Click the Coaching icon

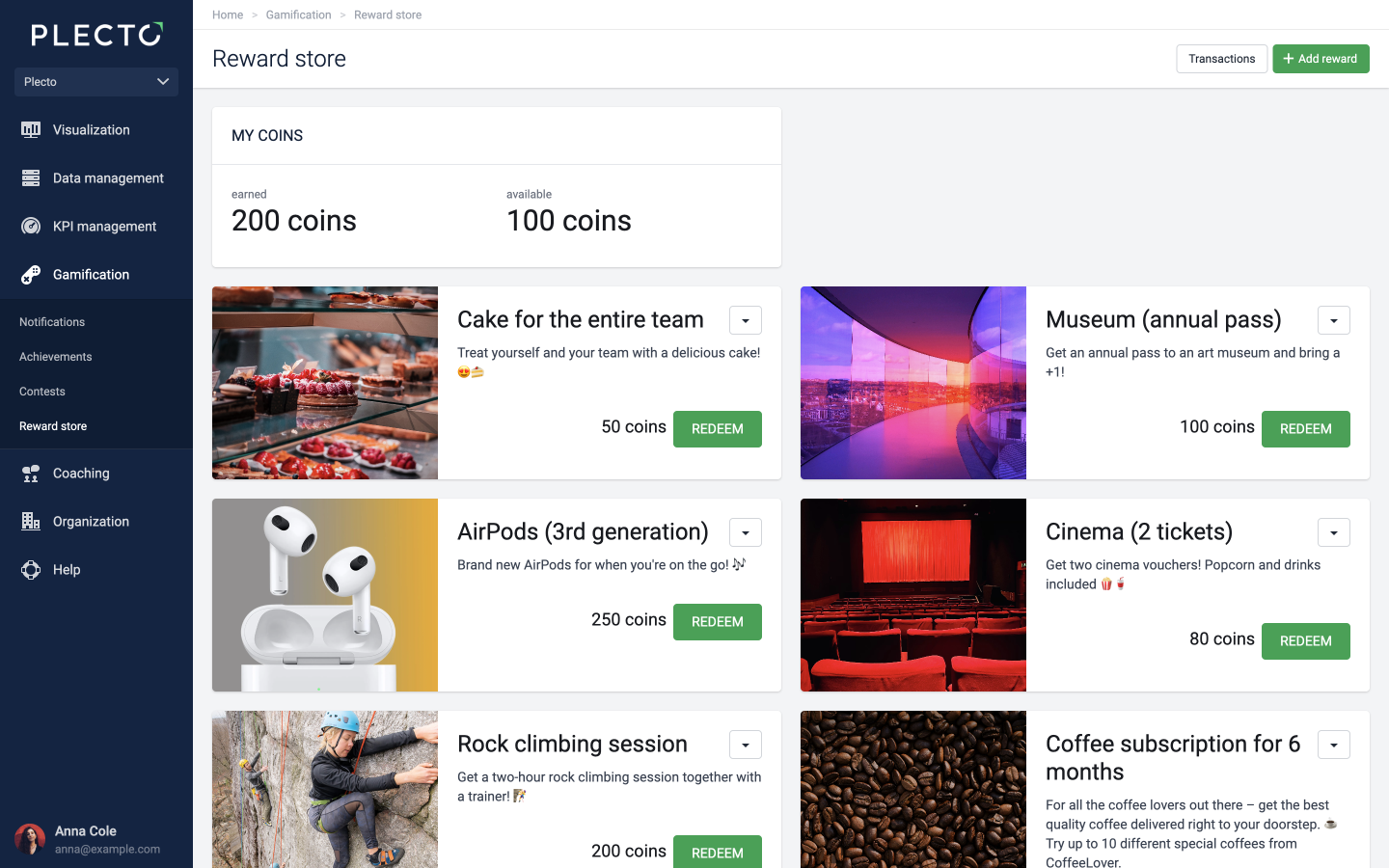point(31,473)
